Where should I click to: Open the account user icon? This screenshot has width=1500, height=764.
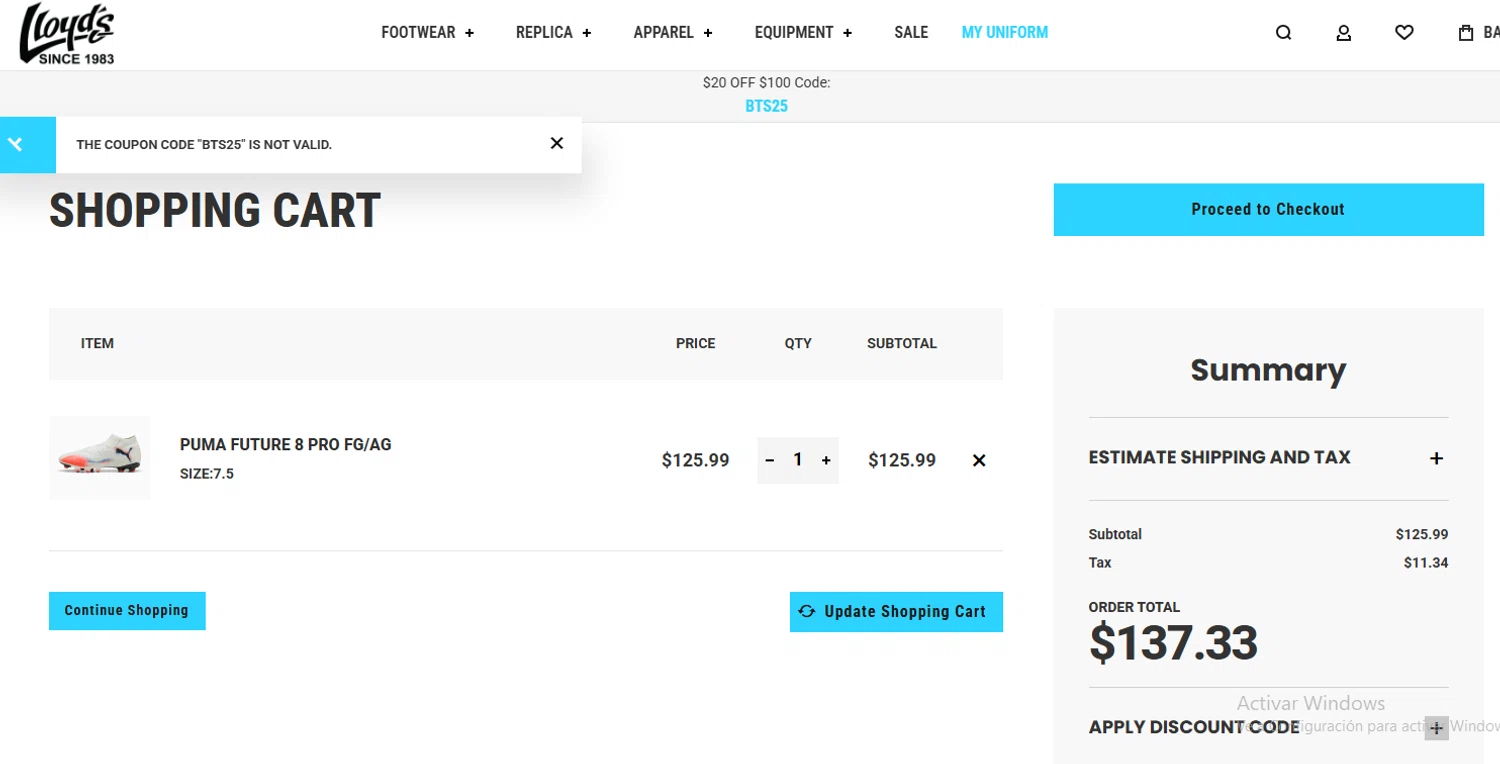pyautogui.click(x=1344, y=33)
